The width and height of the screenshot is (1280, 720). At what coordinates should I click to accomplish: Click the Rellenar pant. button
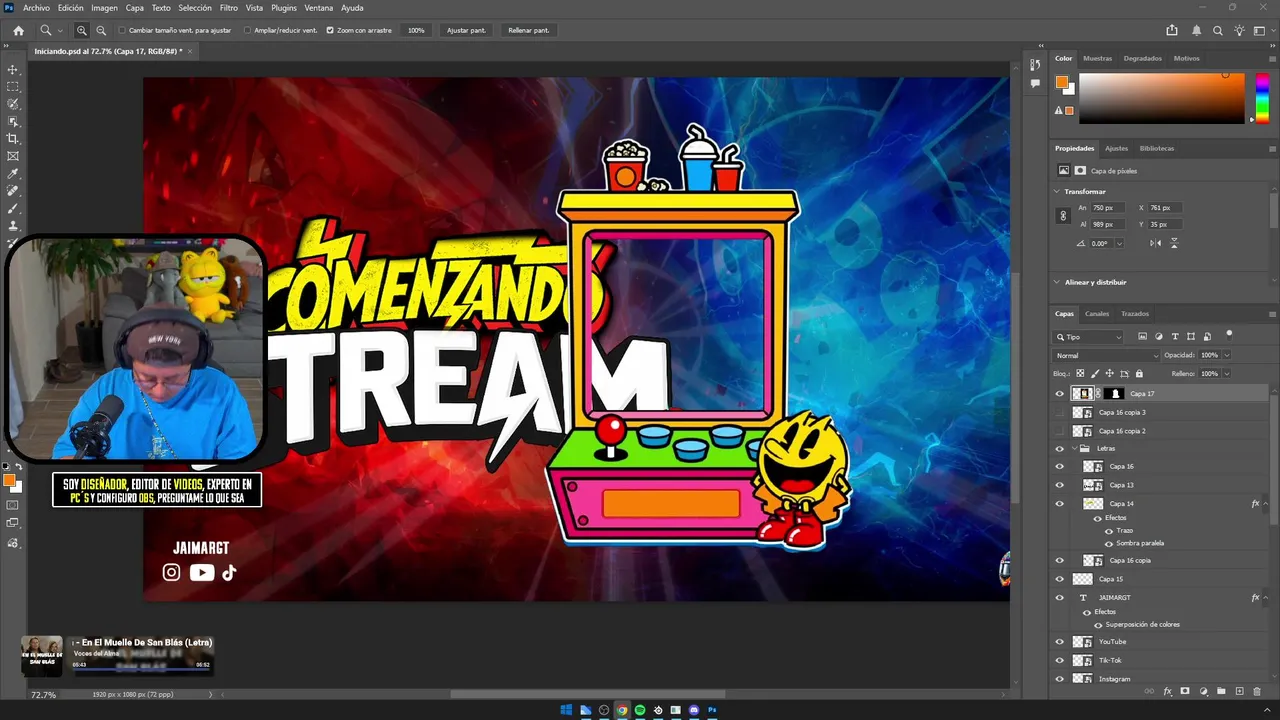(x=528, y=30)
